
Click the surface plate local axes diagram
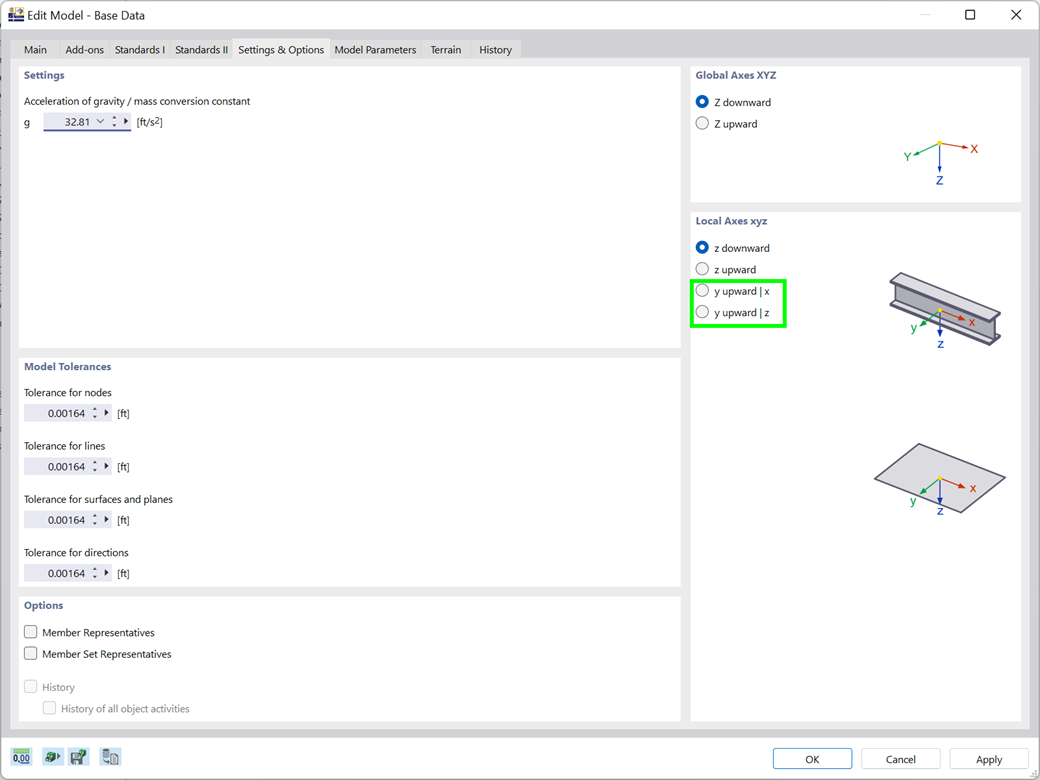tap(940, 479)
